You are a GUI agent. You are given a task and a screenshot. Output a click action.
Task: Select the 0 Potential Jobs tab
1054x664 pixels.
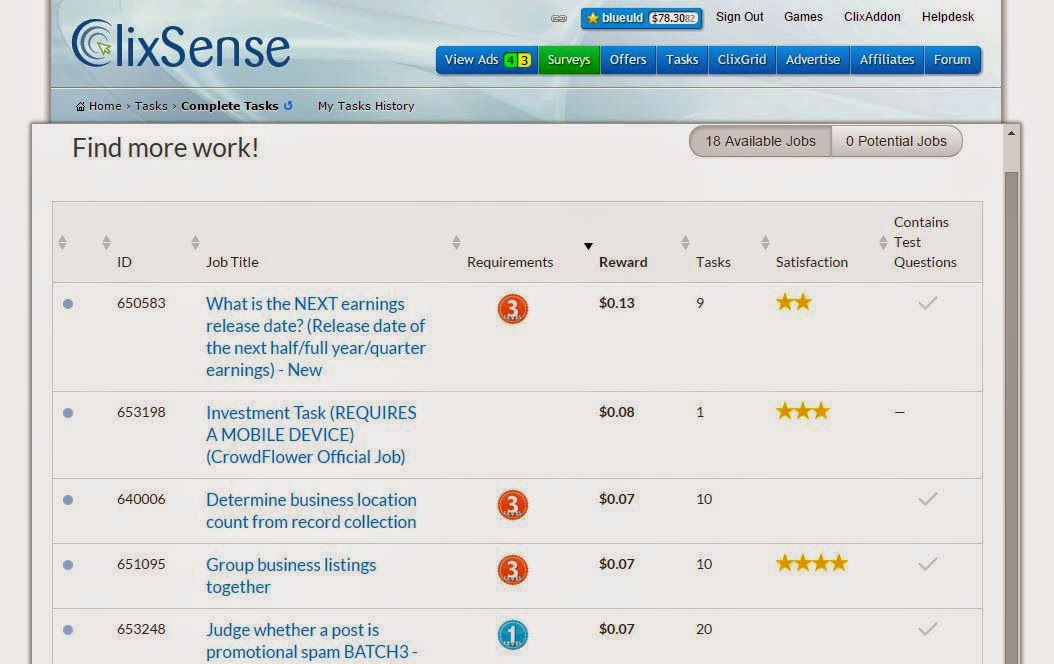896,141
